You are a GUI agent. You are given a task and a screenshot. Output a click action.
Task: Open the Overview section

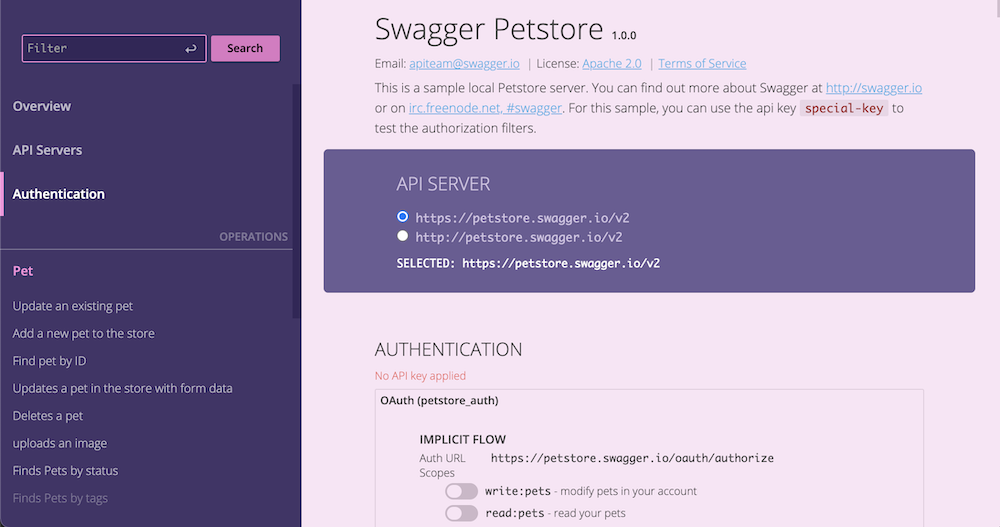point(42,106)
